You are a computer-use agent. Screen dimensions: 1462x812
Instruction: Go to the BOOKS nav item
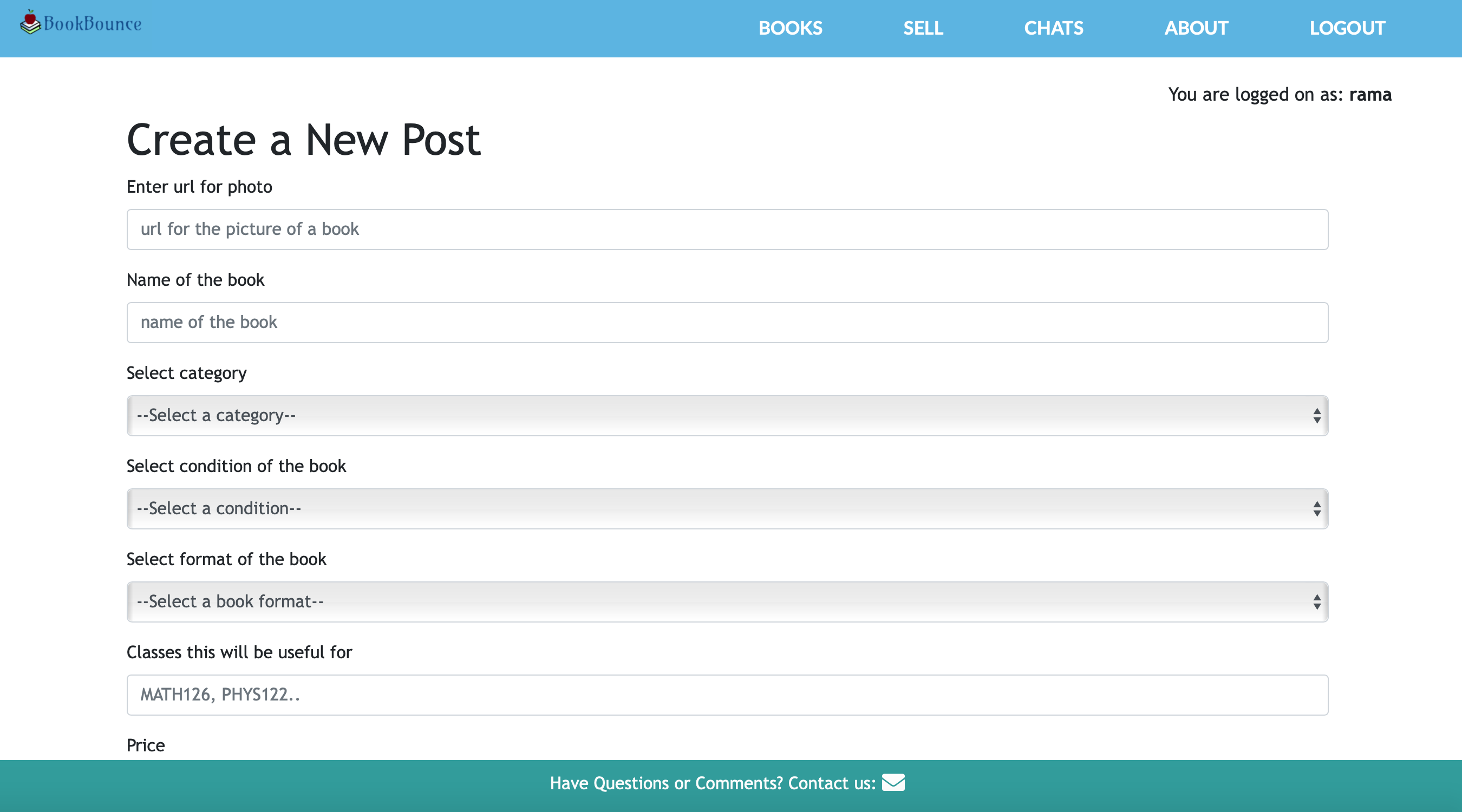(790, 28)
